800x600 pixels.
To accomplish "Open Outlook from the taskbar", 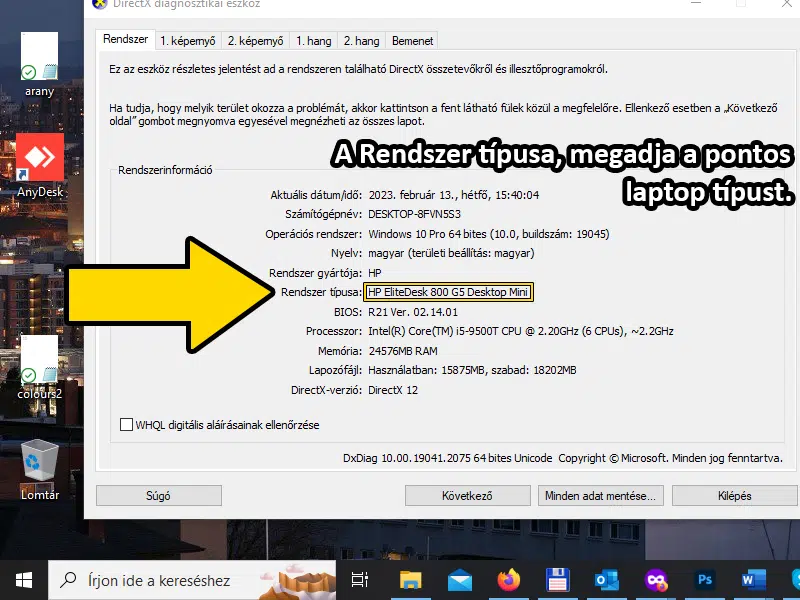I will click(607, 580).
